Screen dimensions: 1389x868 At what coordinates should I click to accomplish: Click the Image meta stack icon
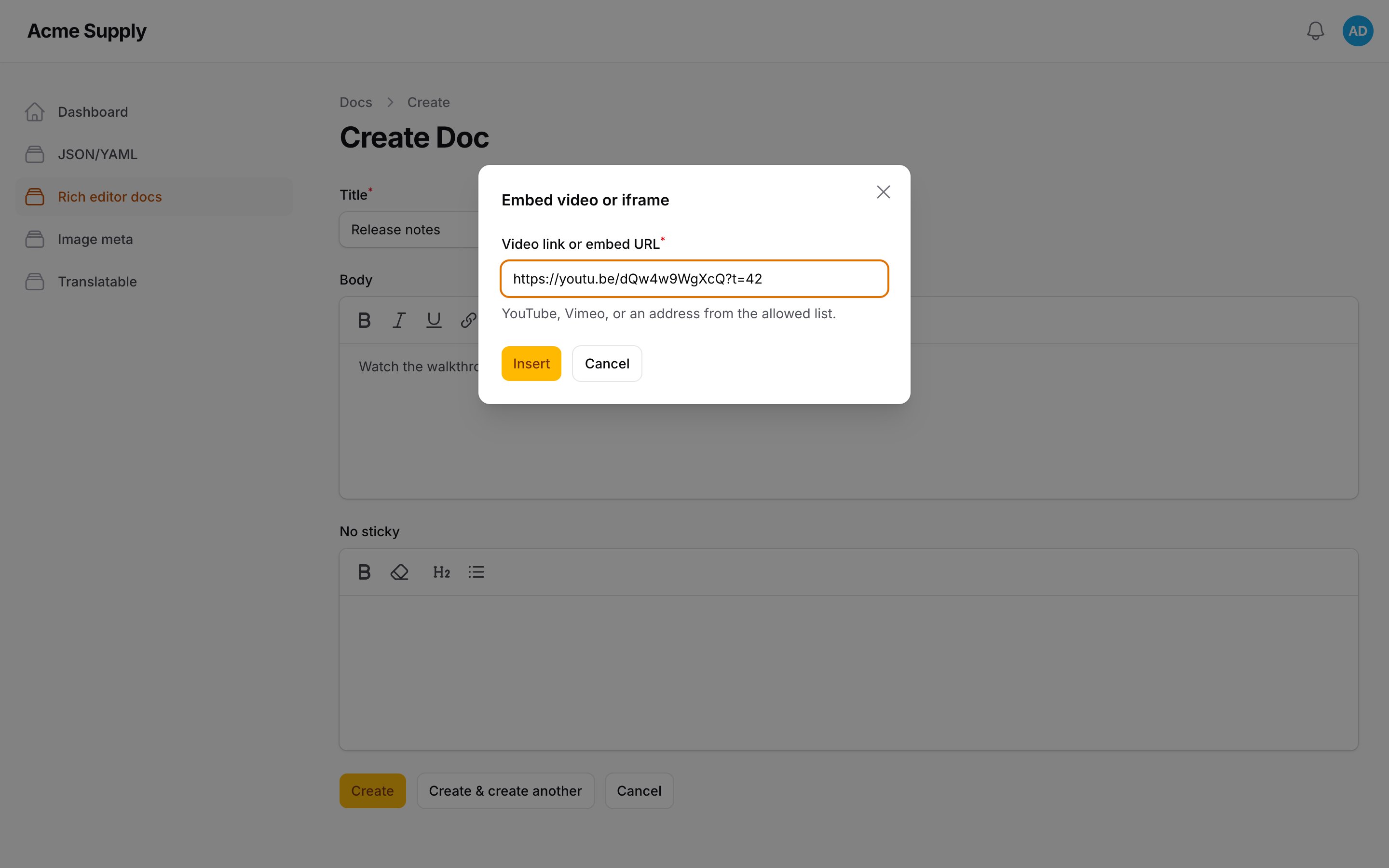(34, 239)
